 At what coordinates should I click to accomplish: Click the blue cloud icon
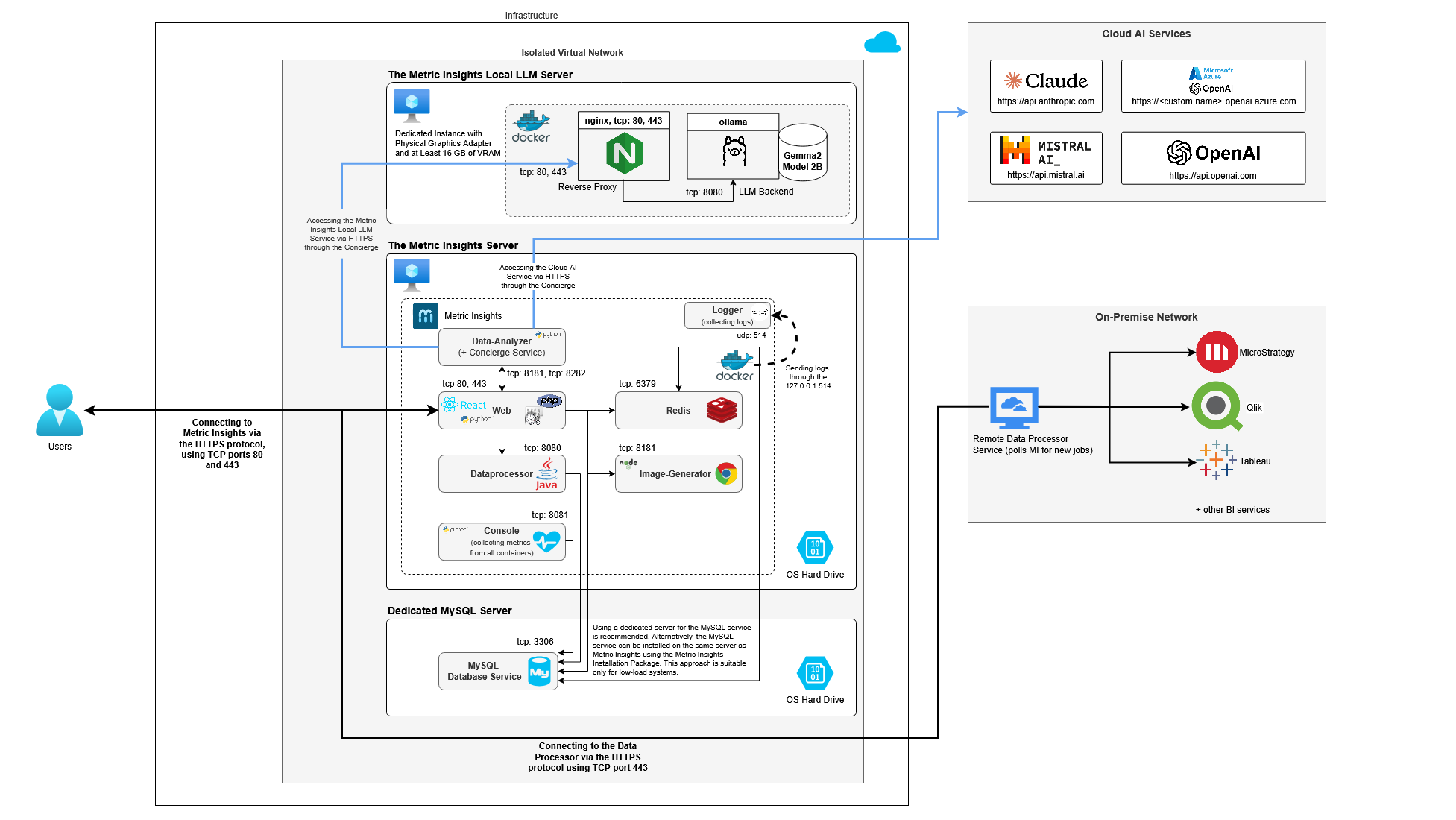(x=882, y=42)
